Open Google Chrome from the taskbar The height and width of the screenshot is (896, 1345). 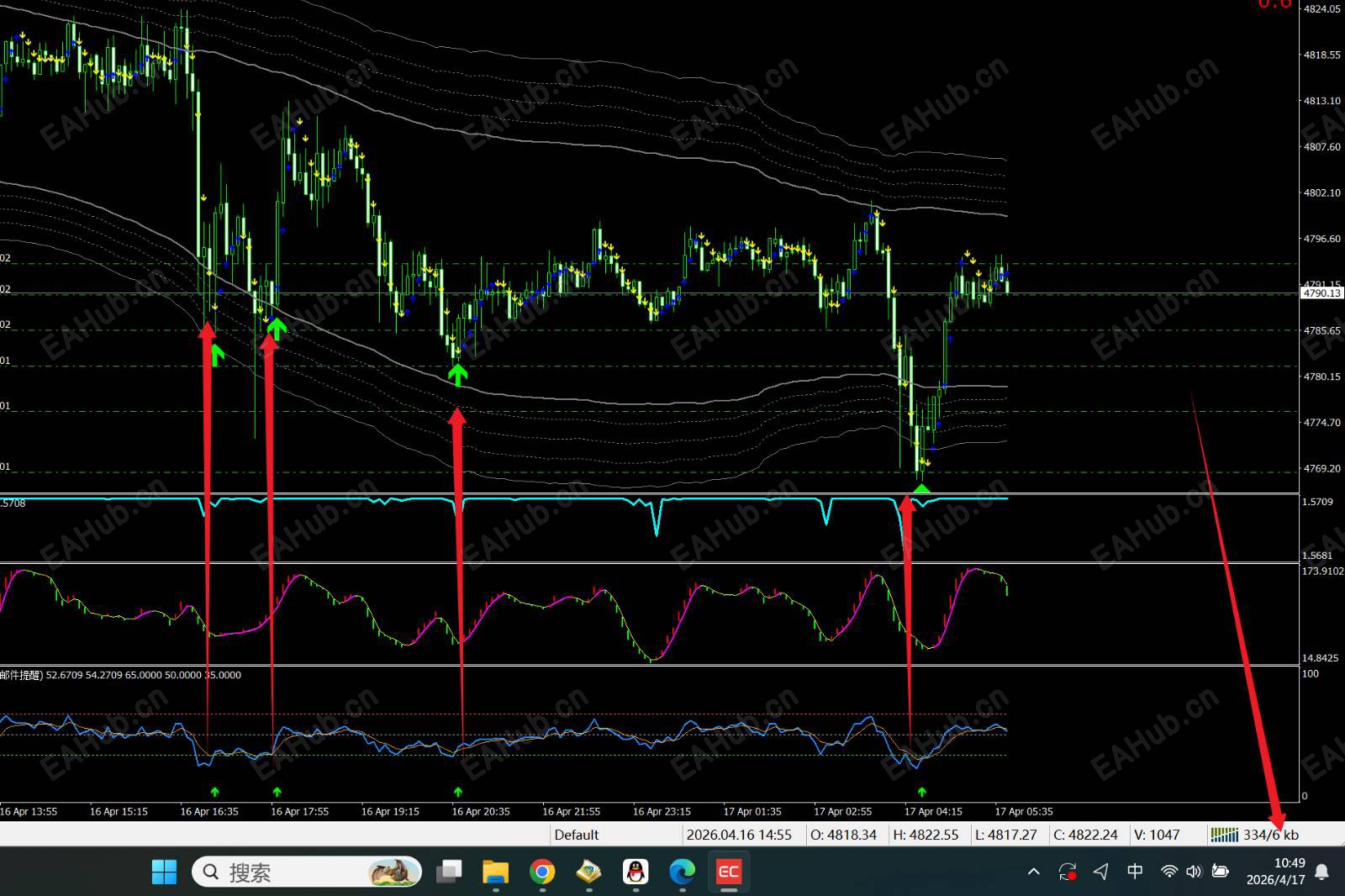coord(542,872)
